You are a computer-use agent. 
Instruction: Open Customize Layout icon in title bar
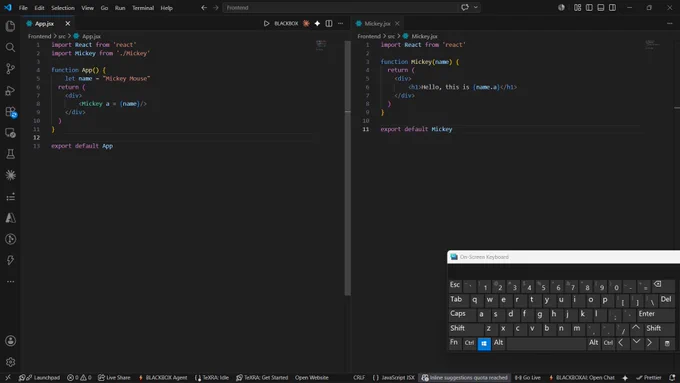pos(577,7)
